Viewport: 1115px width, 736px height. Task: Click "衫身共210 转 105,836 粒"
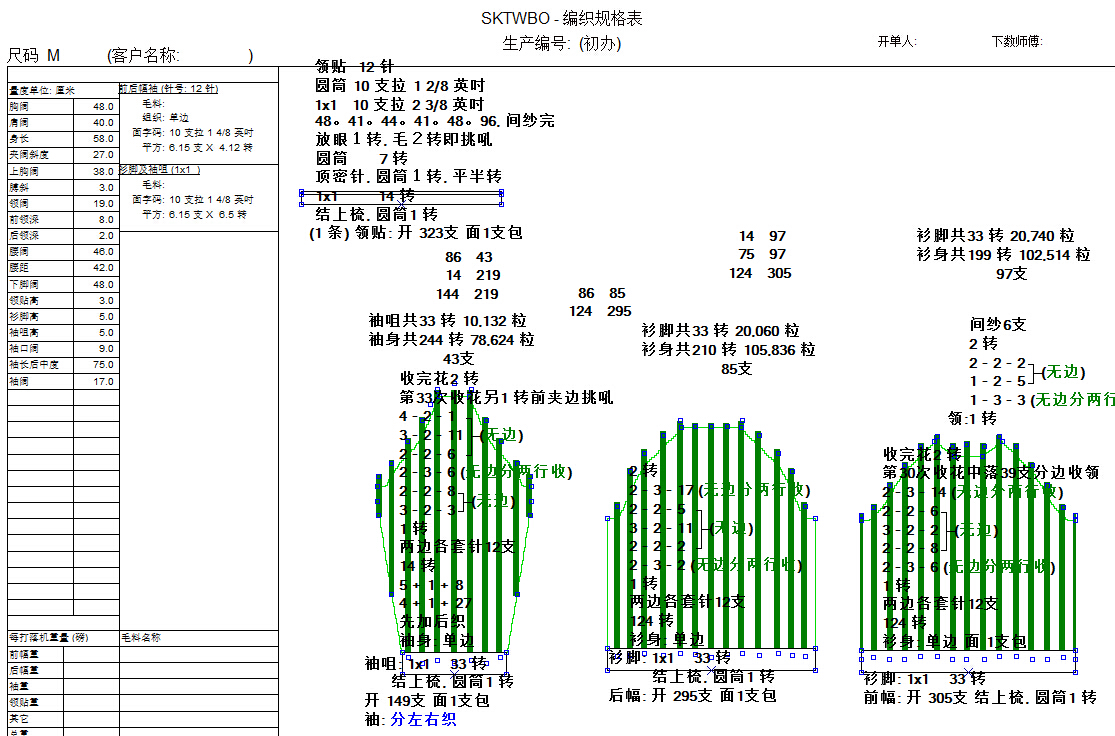coord(728,350)
